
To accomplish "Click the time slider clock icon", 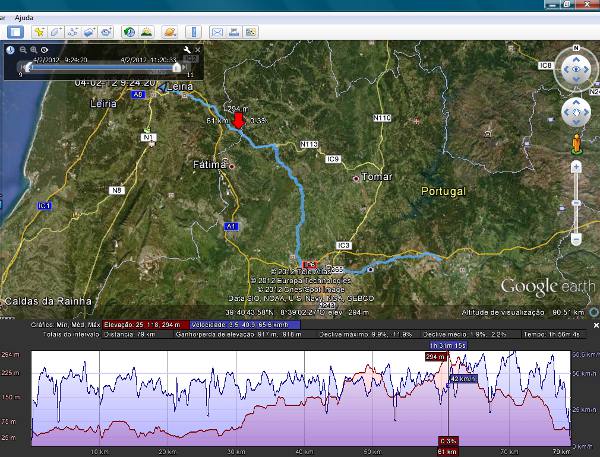I will point(10,50).
